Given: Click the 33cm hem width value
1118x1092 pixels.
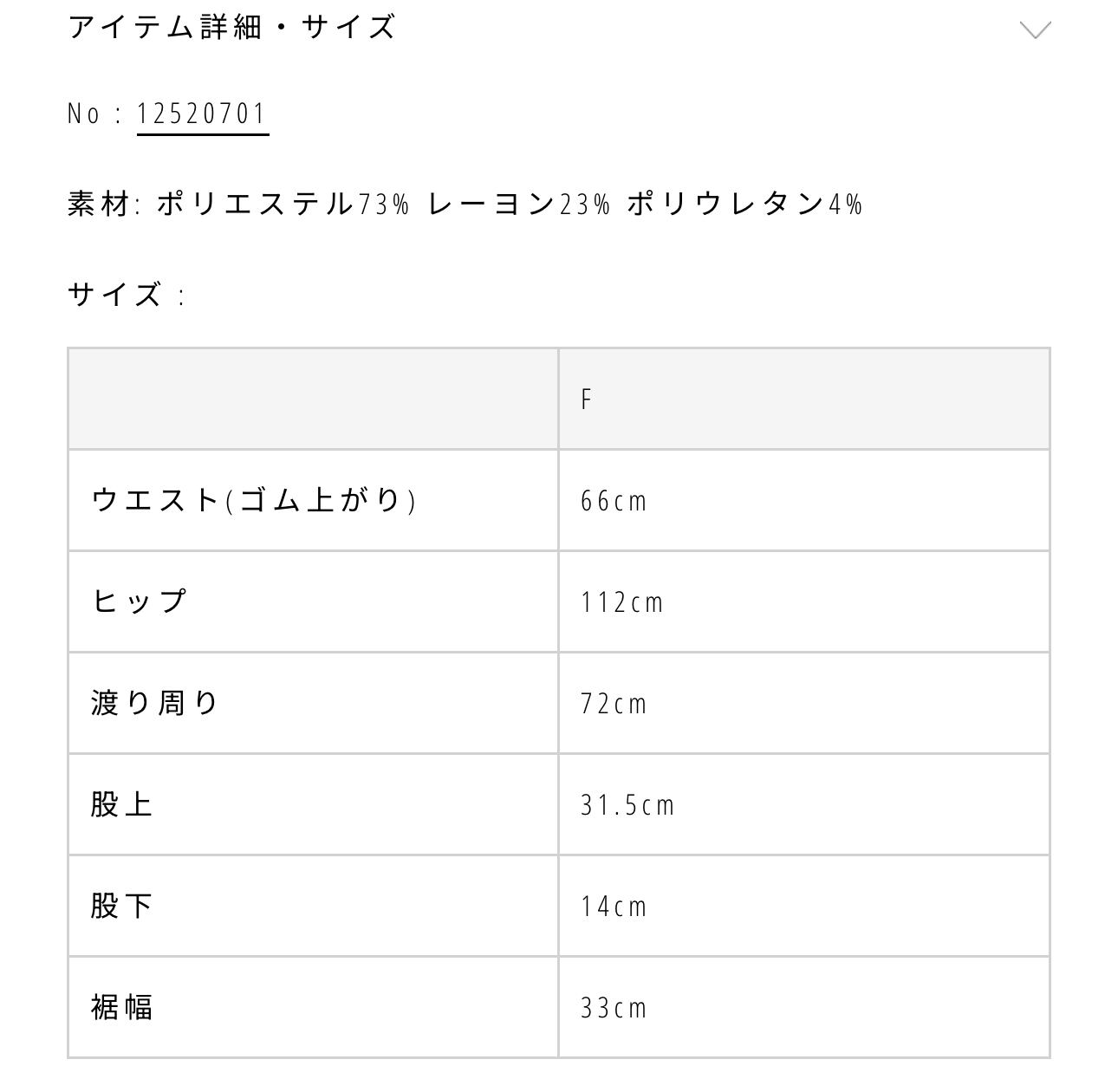Looking at the screenshot, I should pos(614,1008).
